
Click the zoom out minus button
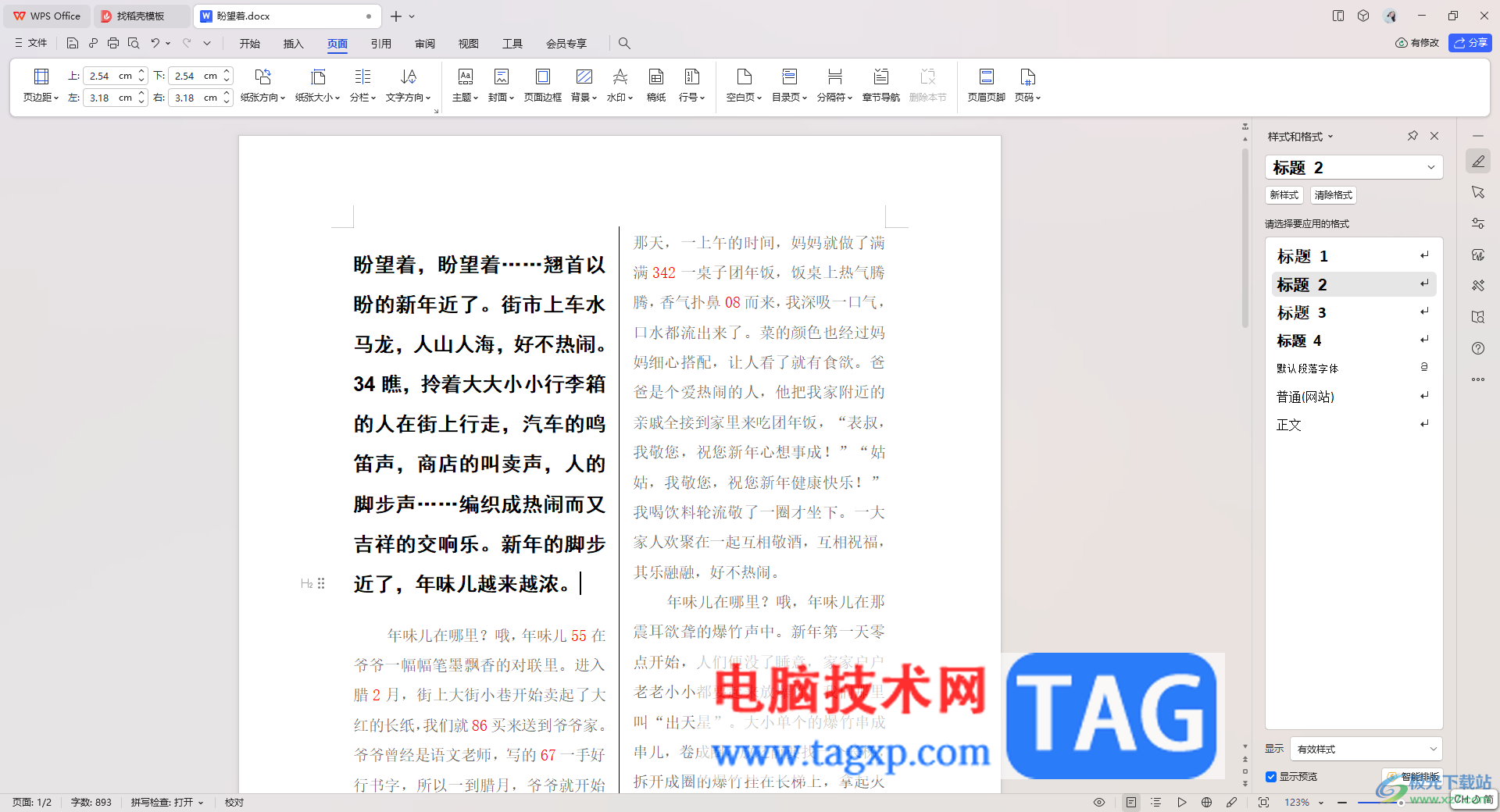1342,802
